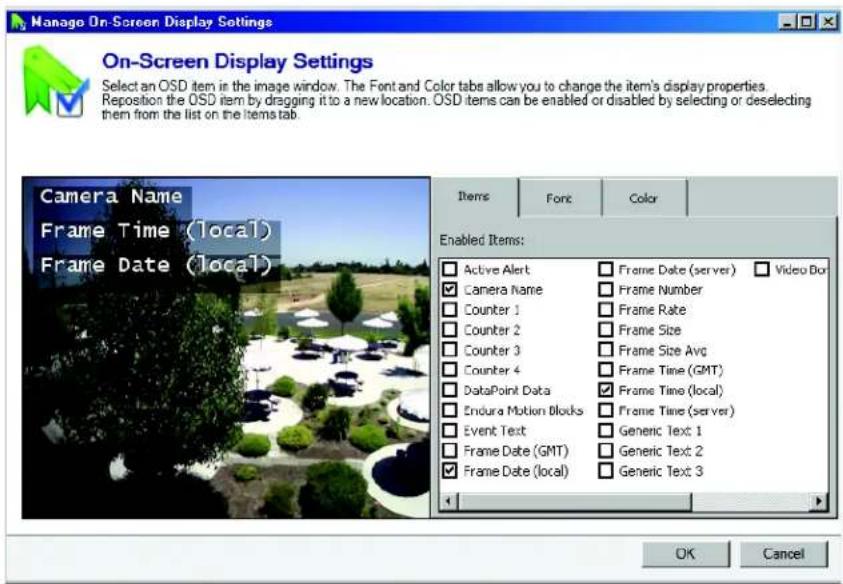
Task: Click the left arrow of the items scrollbar
Action: click(x=448, y=501)
